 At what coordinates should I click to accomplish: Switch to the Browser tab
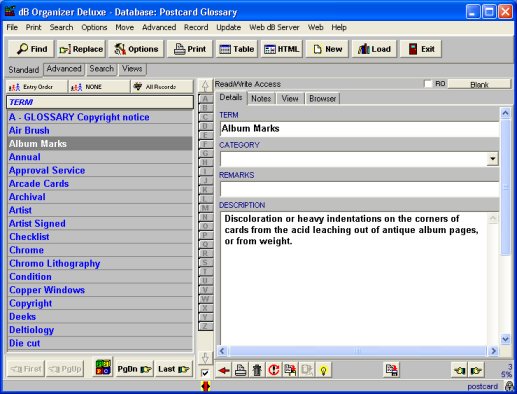(x=322, y=99)
